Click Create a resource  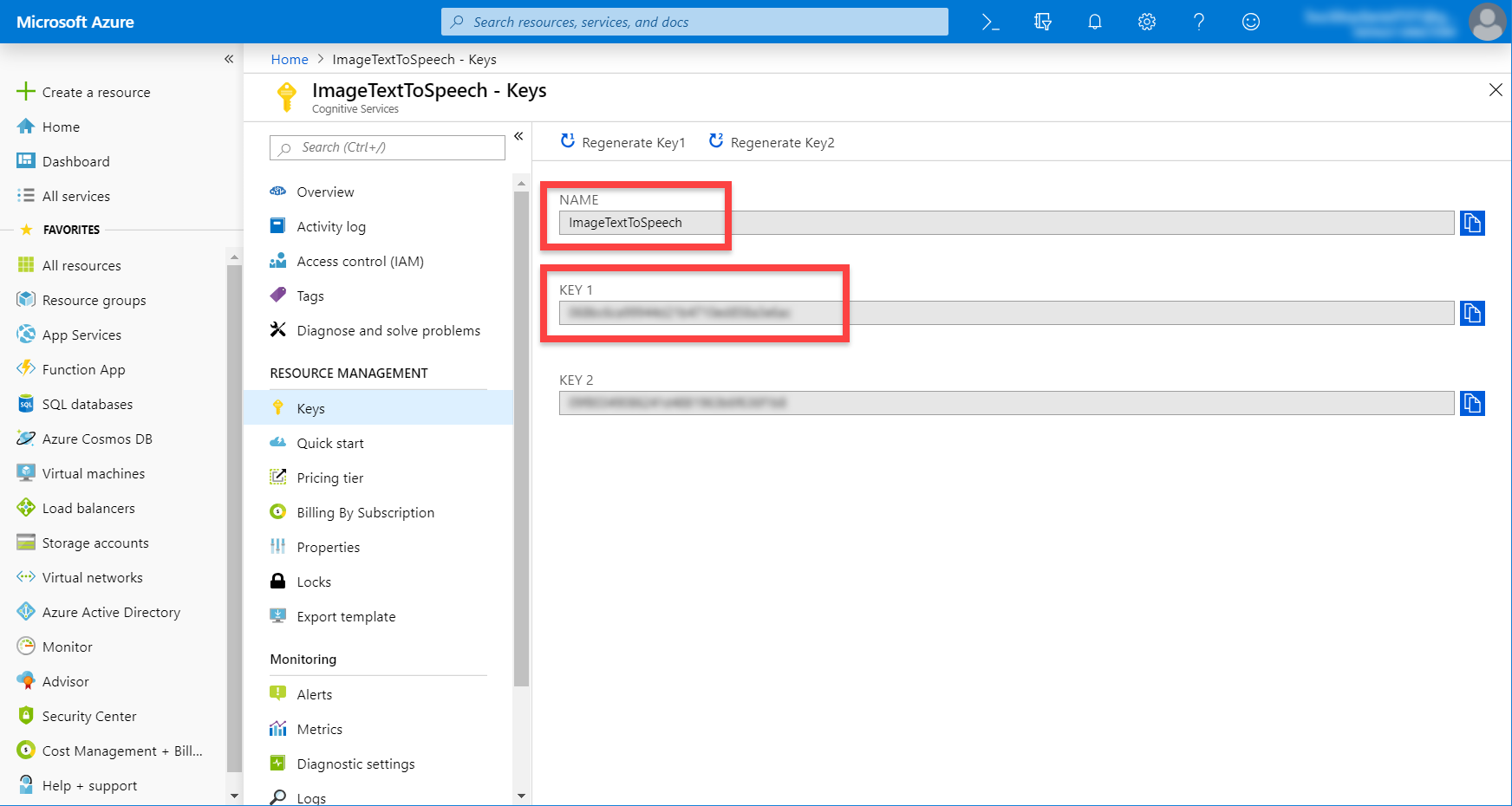pyautogui.click(x=84, y=92)
